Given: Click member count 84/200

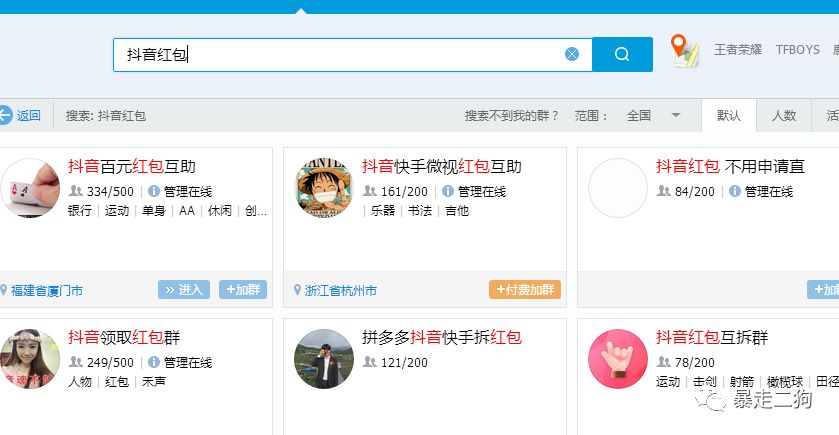Looking at the screenshot, I should click(695, 192).
